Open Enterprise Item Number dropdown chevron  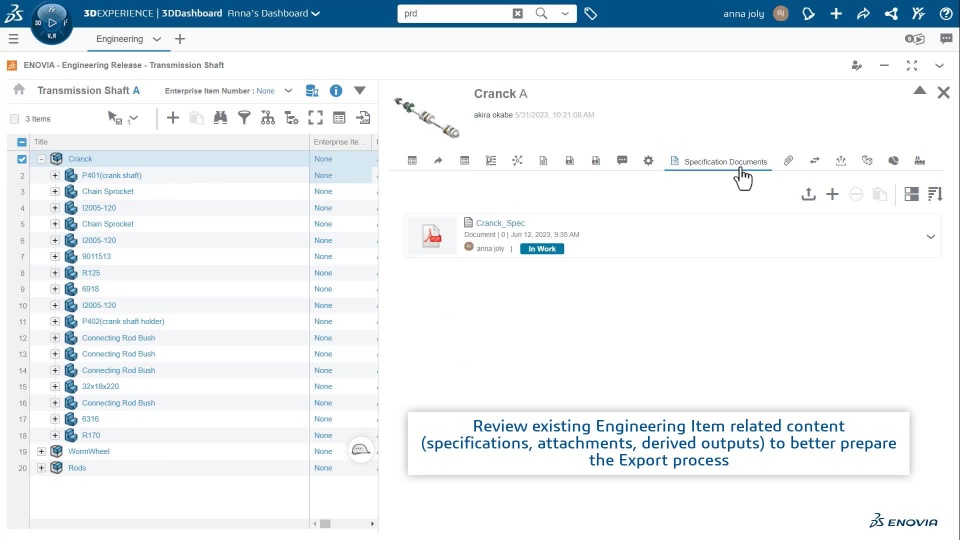pos(288,91)
